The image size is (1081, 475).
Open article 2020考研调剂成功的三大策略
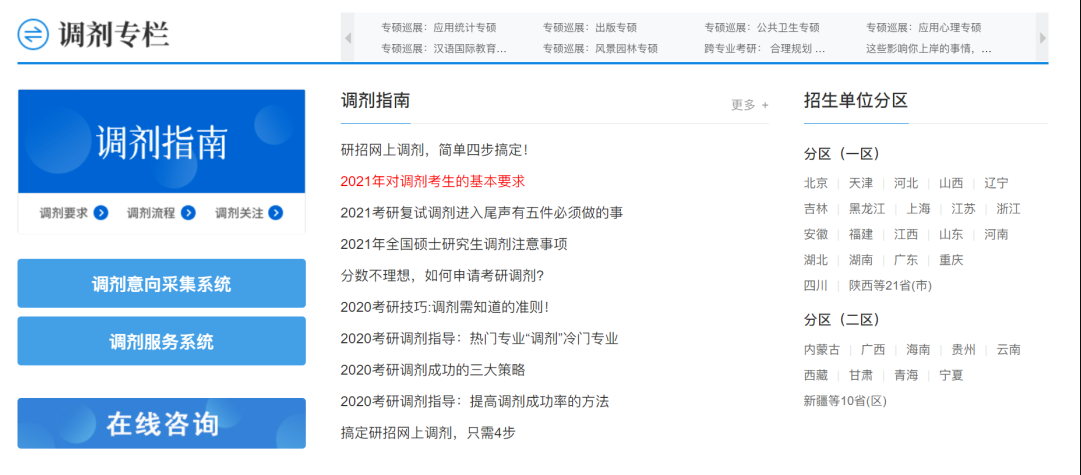(x=432, y=369)
